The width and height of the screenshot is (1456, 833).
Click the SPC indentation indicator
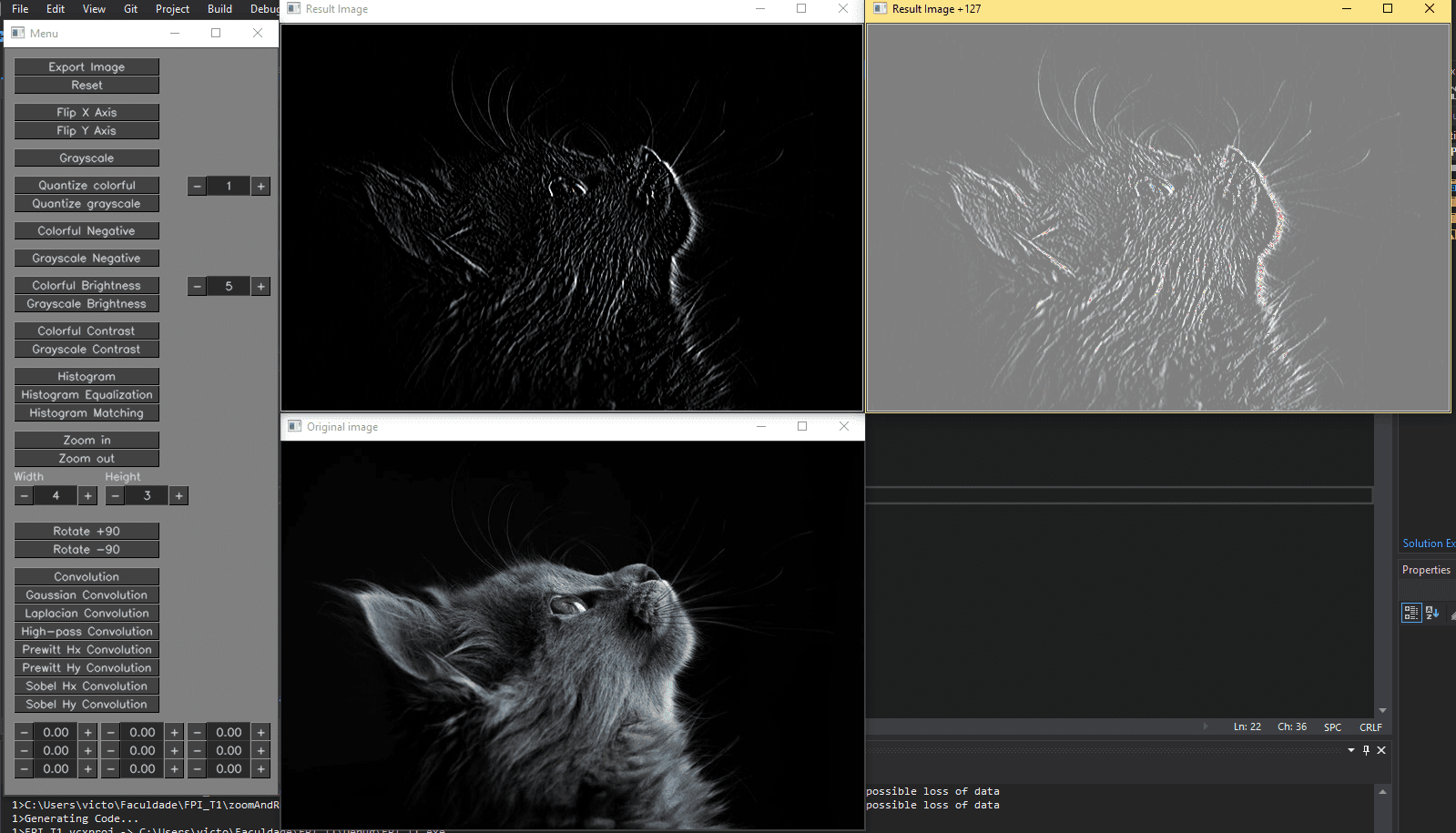tap(1332, 727)
